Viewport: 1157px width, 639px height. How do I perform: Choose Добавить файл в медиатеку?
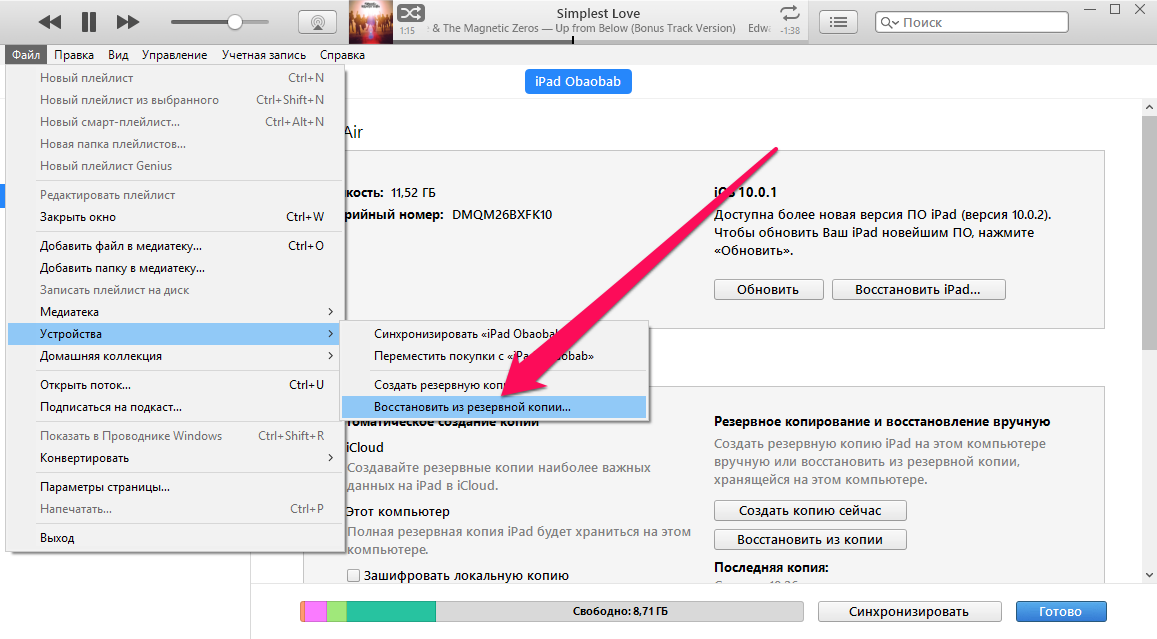point(175,246)
